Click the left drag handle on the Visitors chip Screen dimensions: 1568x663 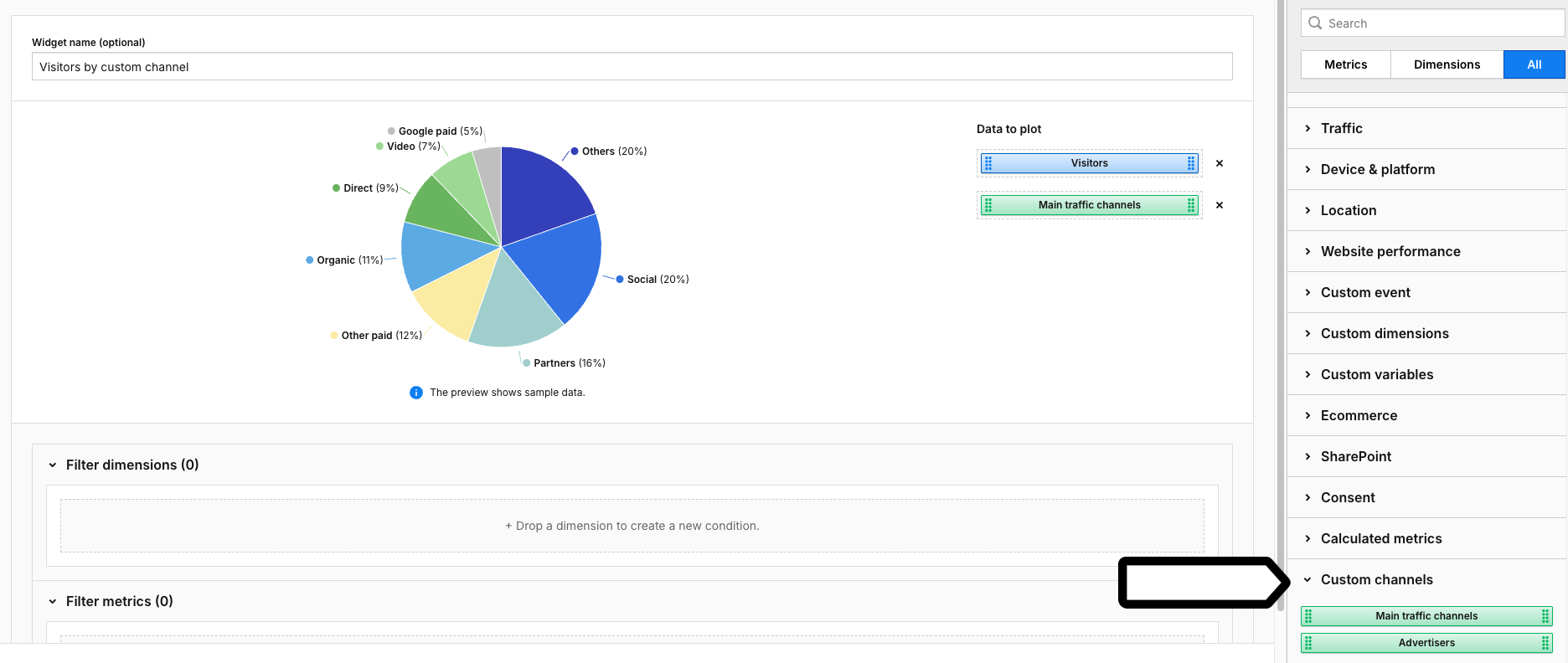click(988, 163)
